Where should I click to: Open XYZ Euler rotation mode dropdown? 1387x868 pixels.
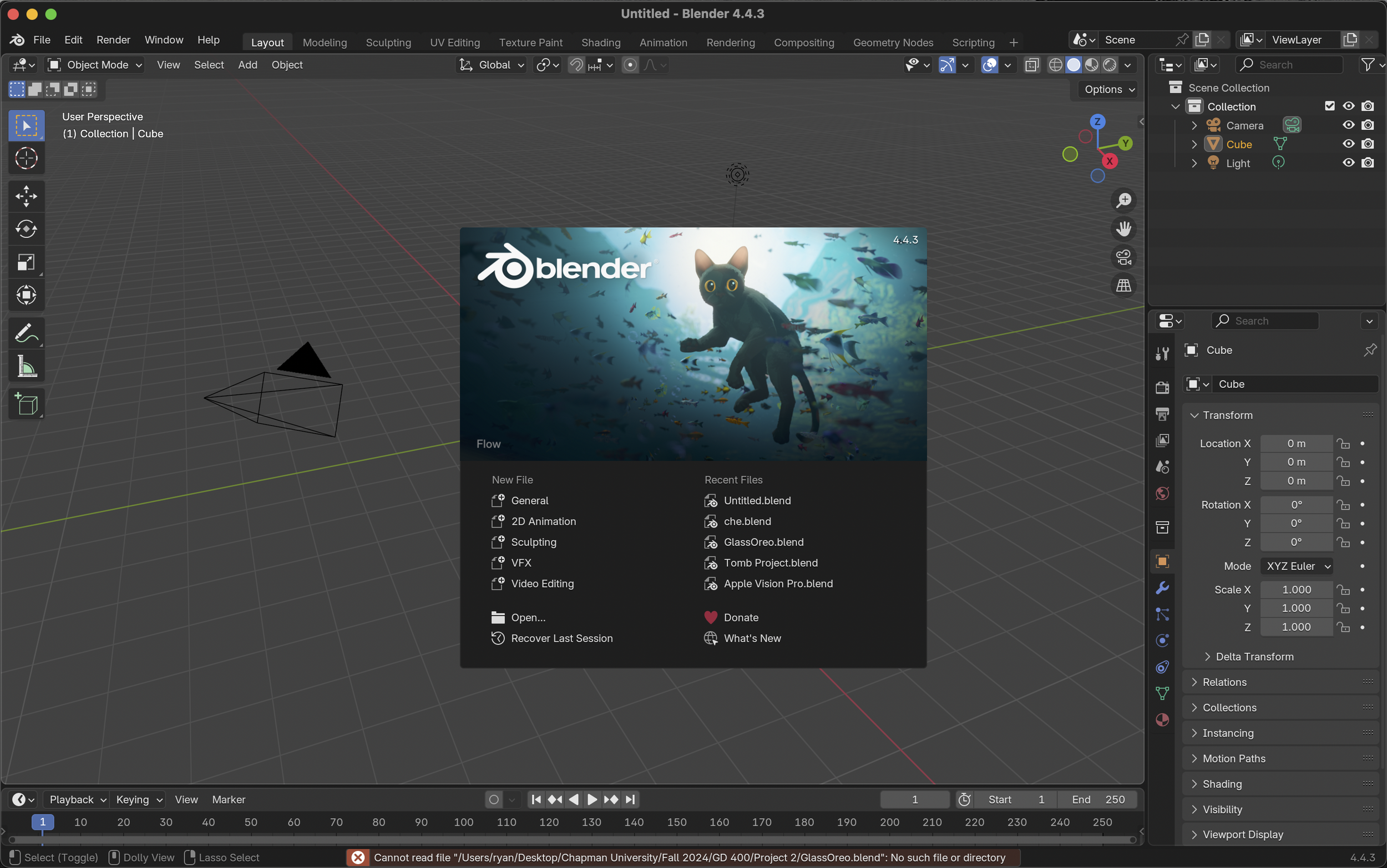click(x=1297, y=566)
